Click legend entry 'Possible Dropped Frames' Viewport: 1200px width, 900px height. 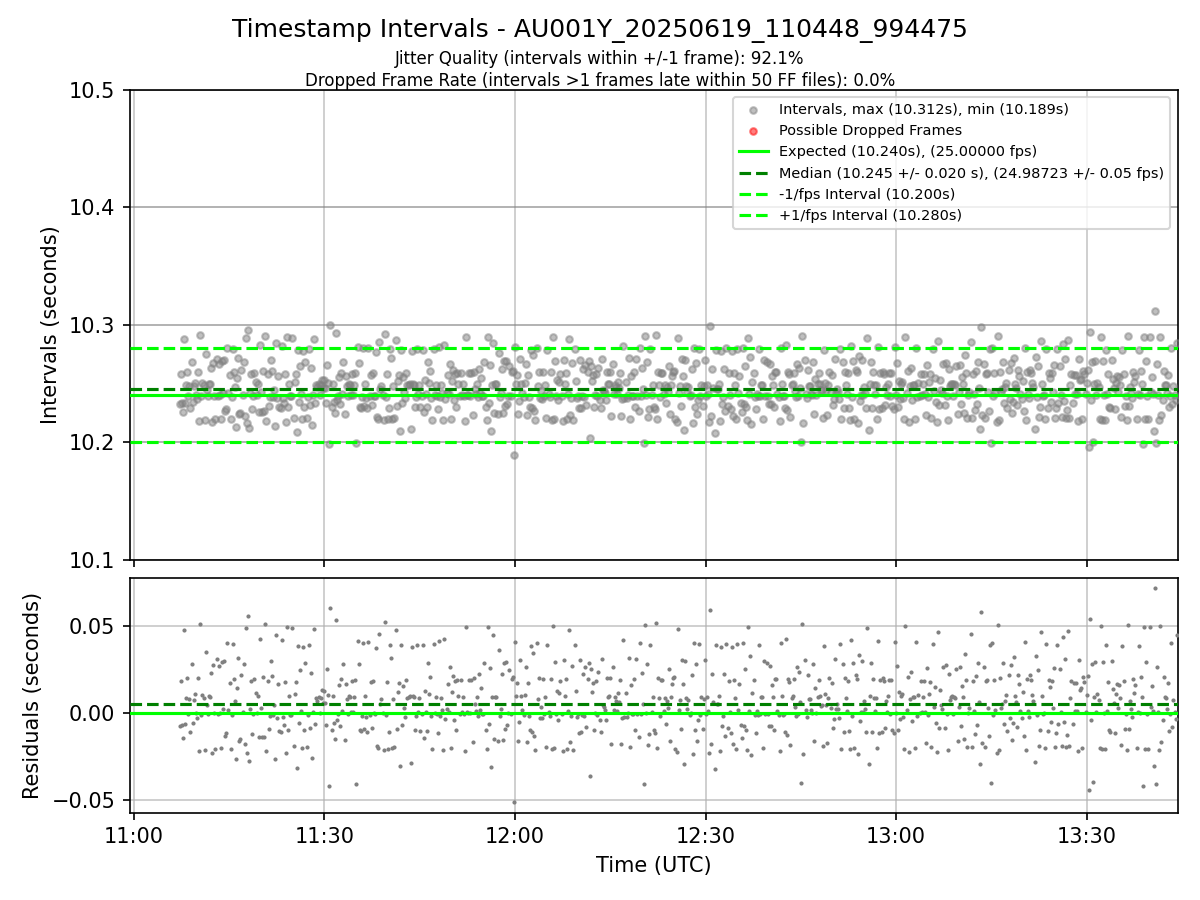[x=870, y=130]
